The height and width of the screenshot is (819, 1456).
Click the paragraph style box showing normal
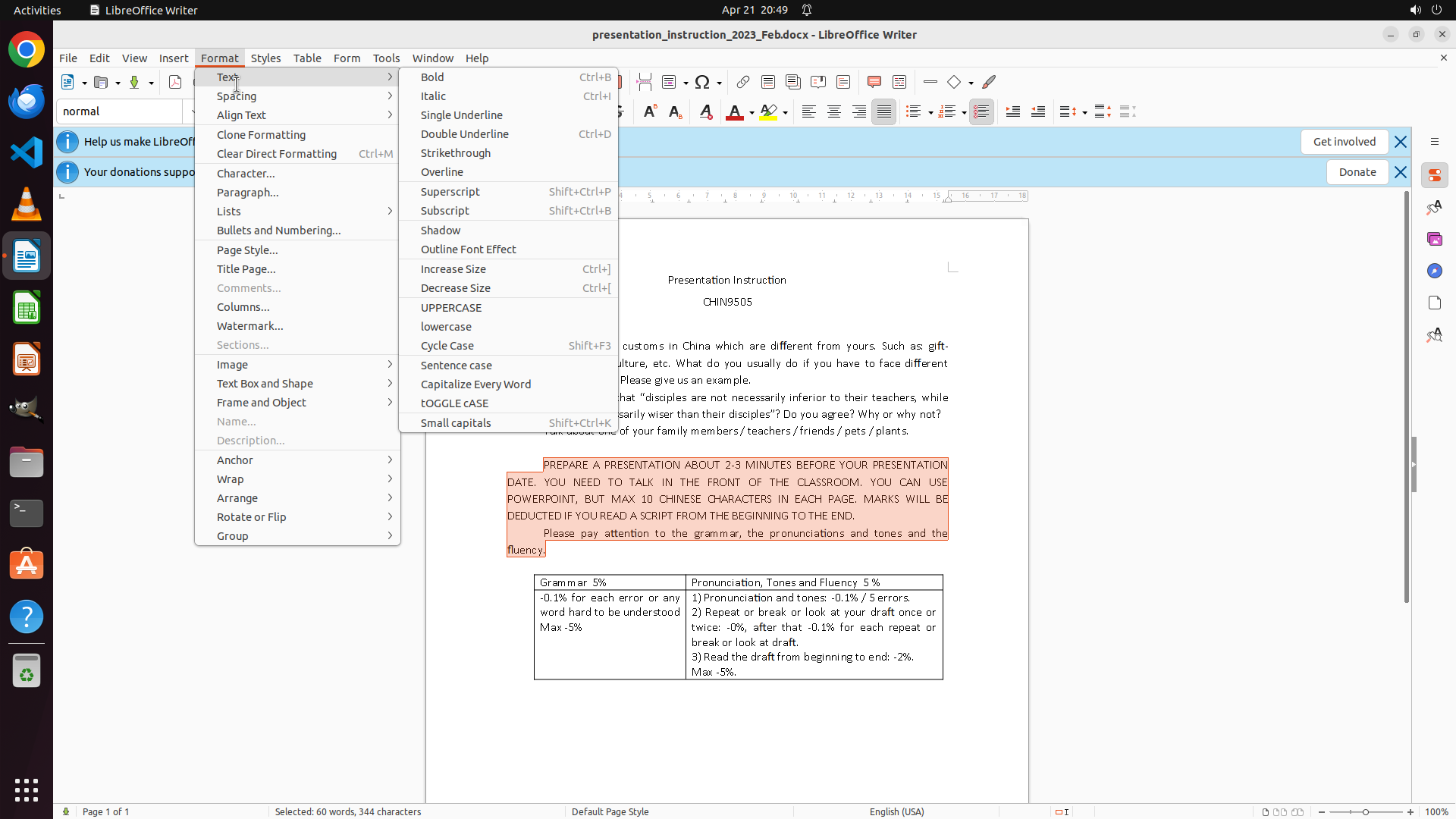(x=119, y=111)
